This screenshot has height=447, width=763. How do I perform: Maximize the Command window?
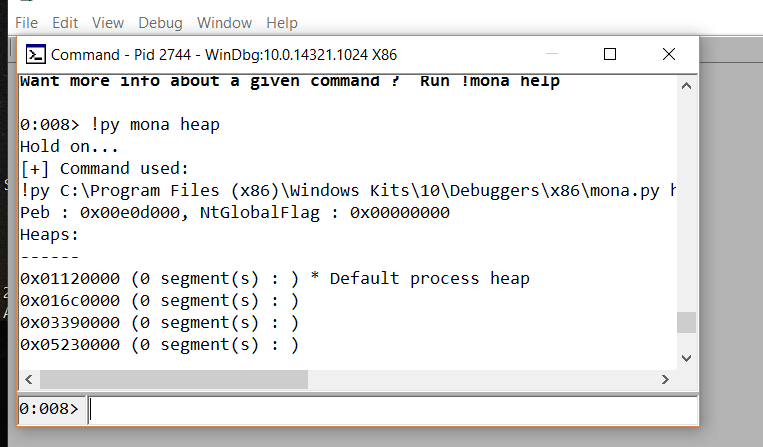click(610, 54)
